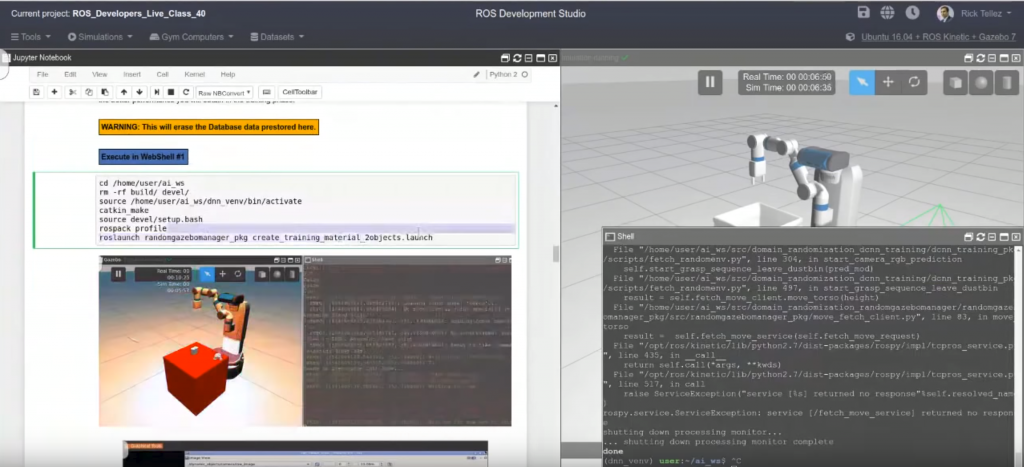This screenshot has height=467, width=1024.
Task: Click the Python 2 kernel indicator
Action: coord(508,74)
